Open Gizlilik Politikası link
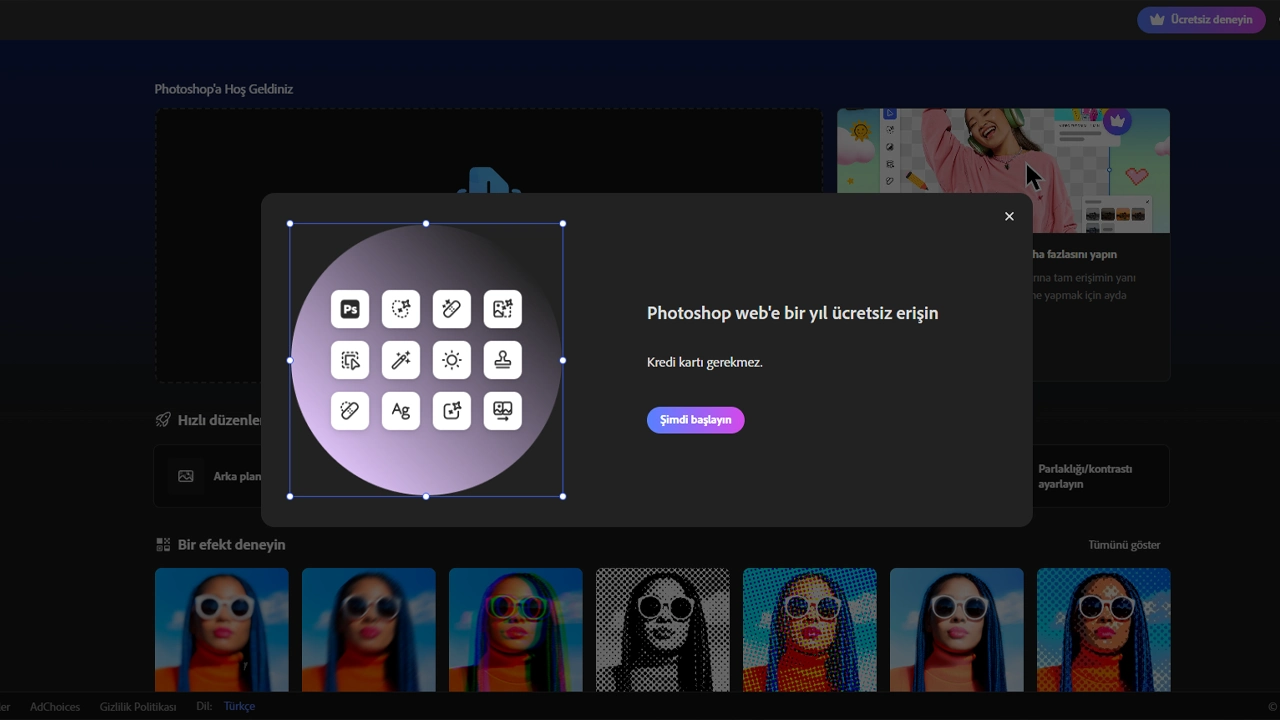The width and height of the screenshot is (1280, 720). click(137, 706)
